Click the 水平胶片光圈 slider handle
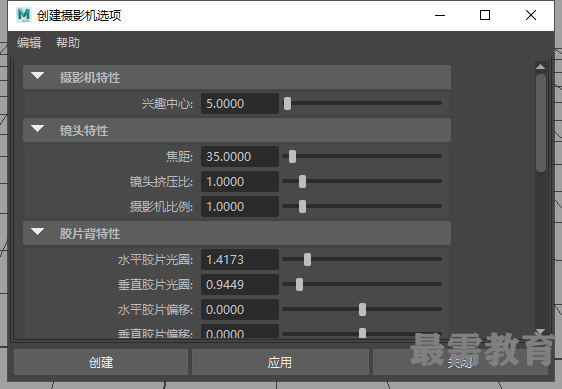This screenshot has height=389, width=562. pyautogui.click(x=308, y=260)
